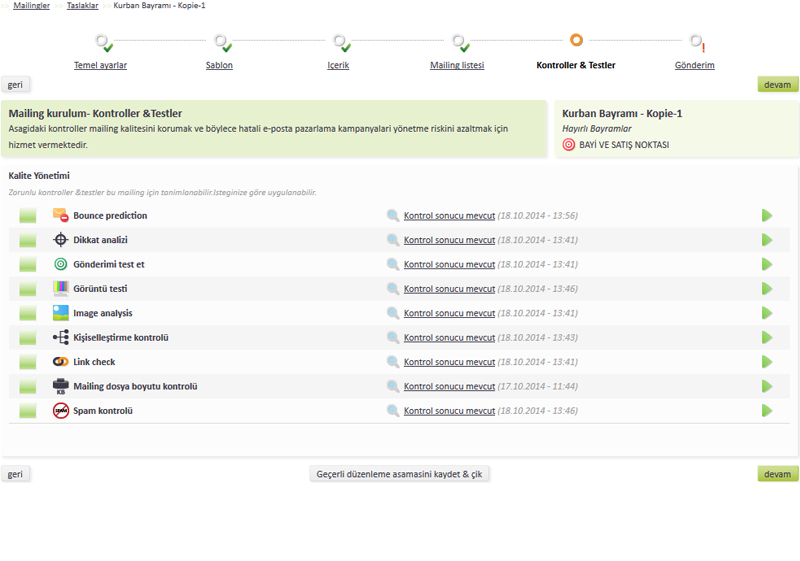Click the Spam kontrolü icon
Screen dimensions: 800x561
60,411
